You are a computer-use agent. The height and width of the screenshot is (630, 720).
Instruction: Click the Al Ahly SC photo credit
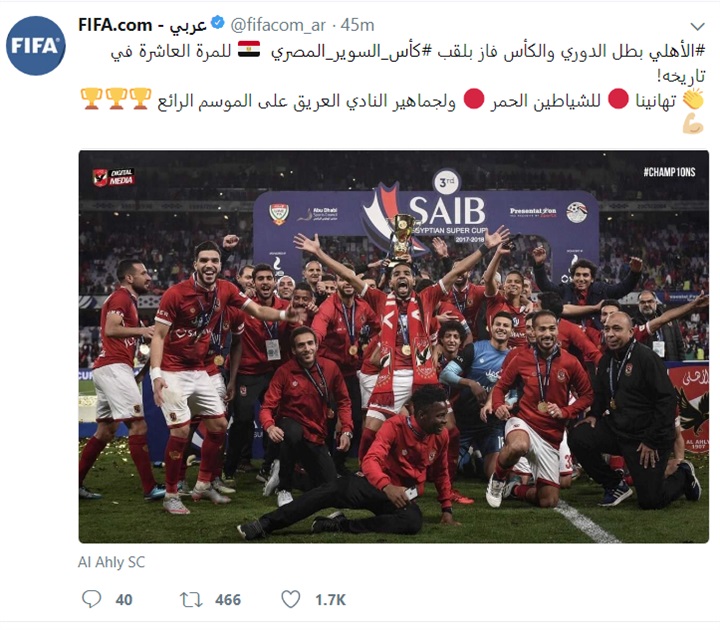pos(112,562)
